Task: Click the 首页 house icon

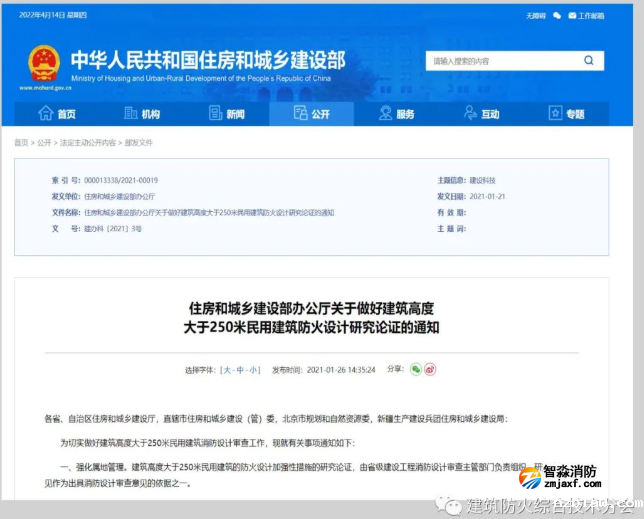Action: pos(45,114)
